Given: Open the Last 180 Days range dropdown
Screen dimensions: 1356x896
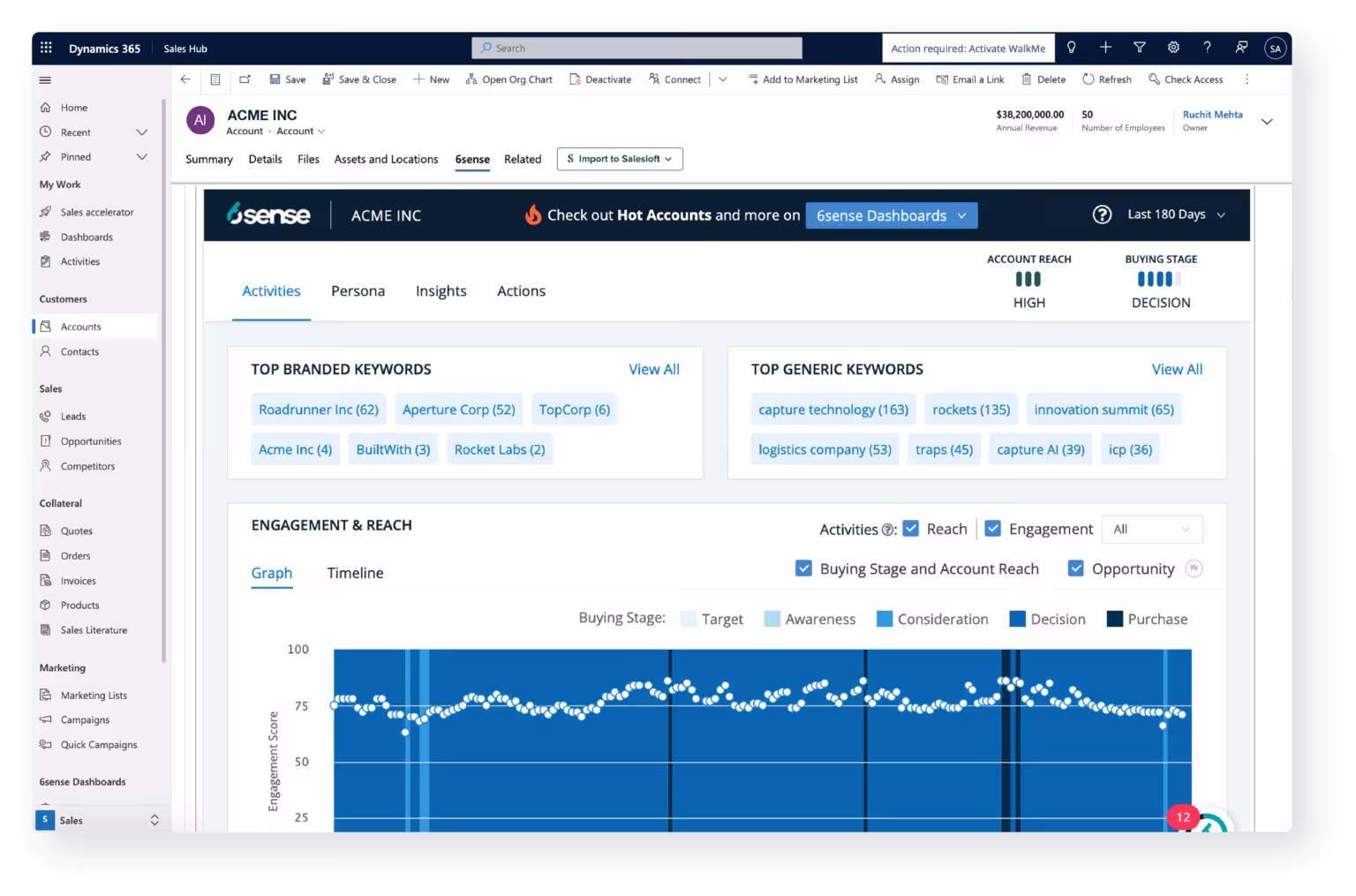Looking at the screenshot, I should [1176, 215].
